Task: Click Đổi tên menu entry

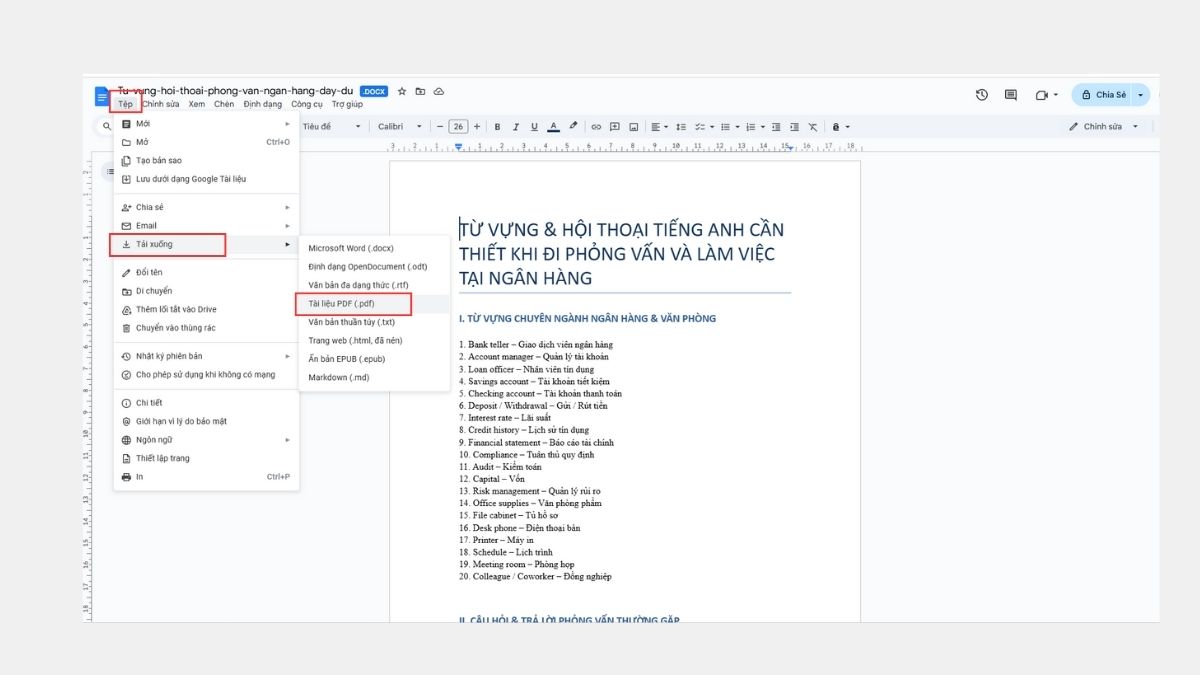Action: [x=205, y=272]
